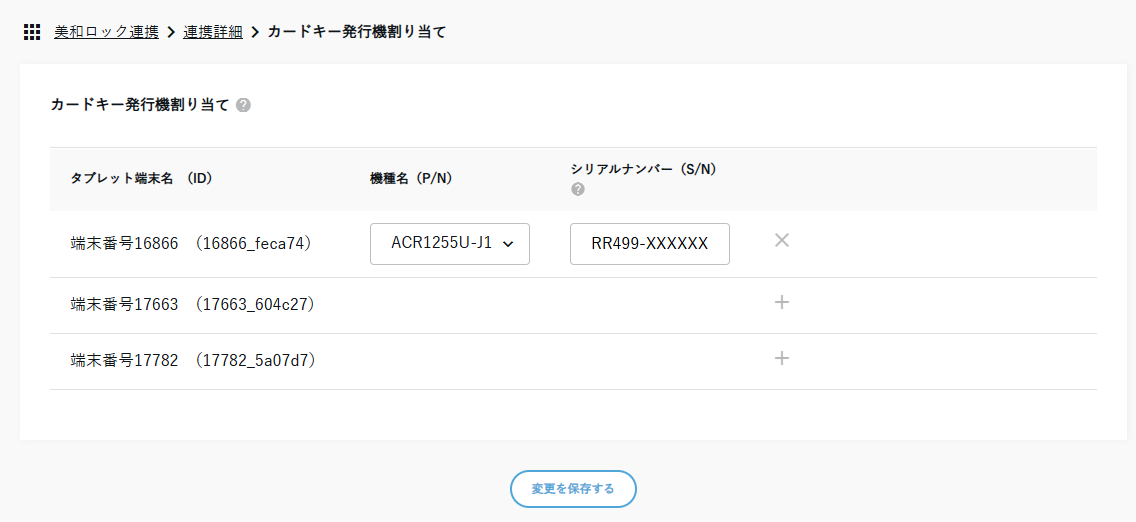This screenshot has height=522, width=1136.
Task: Click the chevron after 美和ロック連携 breadcrumb
Action: point(171,32)
